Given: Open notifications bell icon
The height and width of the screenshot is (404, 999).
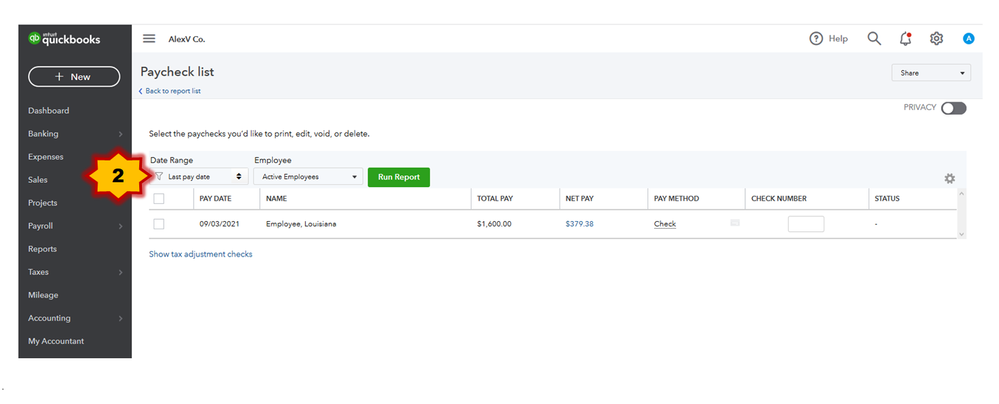Looking at the screenshot, I should [x=905, y=39].
